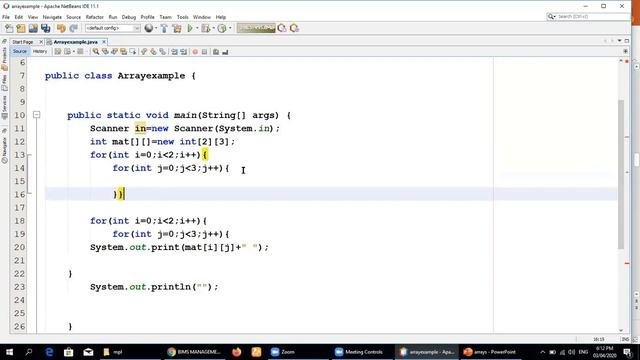Toggle Highlight Search icon in editor toolbar
Viewport: 640px width, 360px height.
point(123,52)
